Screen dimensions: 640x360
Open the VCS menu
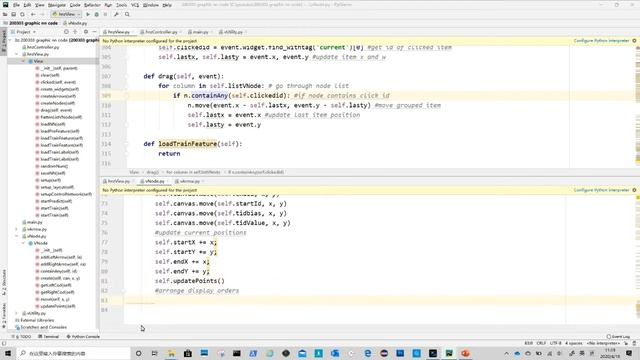click(x=135, y=5)
